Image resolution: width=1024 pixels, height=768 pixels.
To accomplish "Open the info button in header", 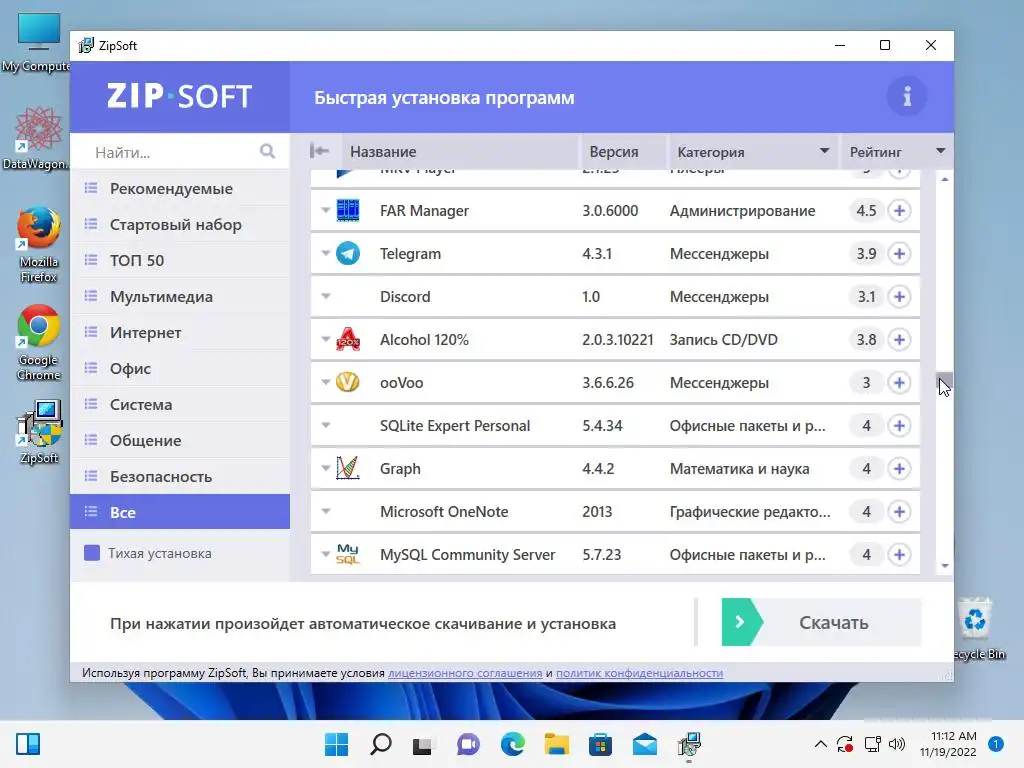I will click(906, 97).
